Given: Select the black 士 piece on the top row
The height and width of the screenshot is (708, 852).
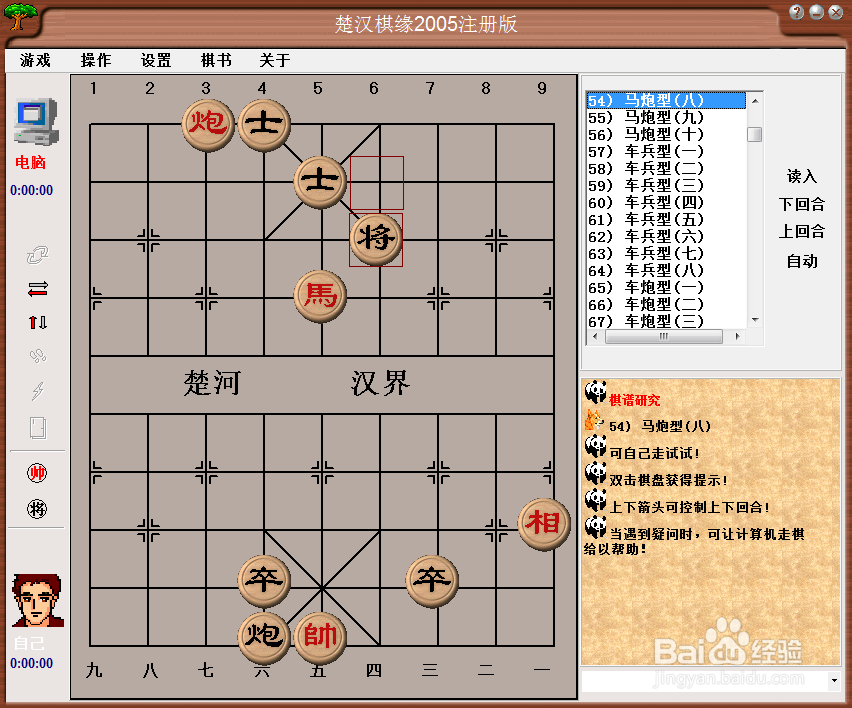Looking at the screenshot, I should click(x=264, y=125).
